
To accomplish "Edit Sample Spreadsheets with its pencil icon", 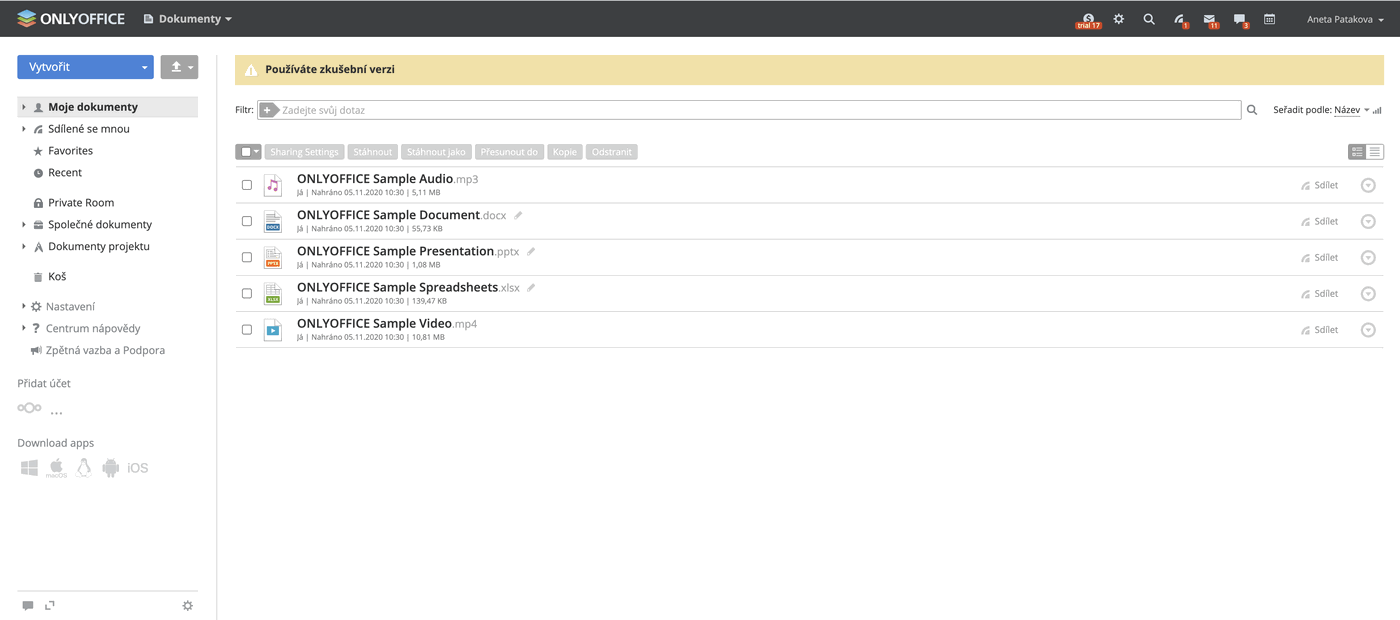I will tap(531, 287).
